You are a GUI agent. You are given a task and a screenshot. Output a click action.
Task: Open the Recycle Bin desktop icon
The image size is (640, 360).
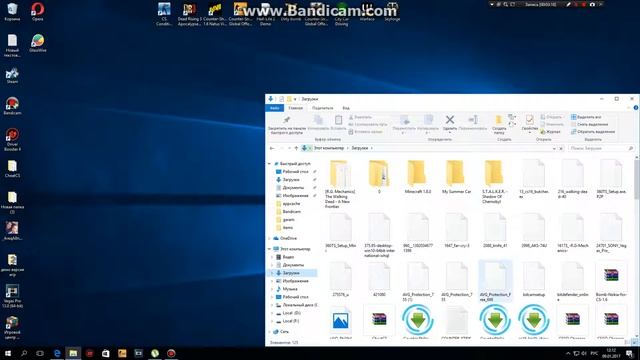pyautogui.click(x=12, y=11)
